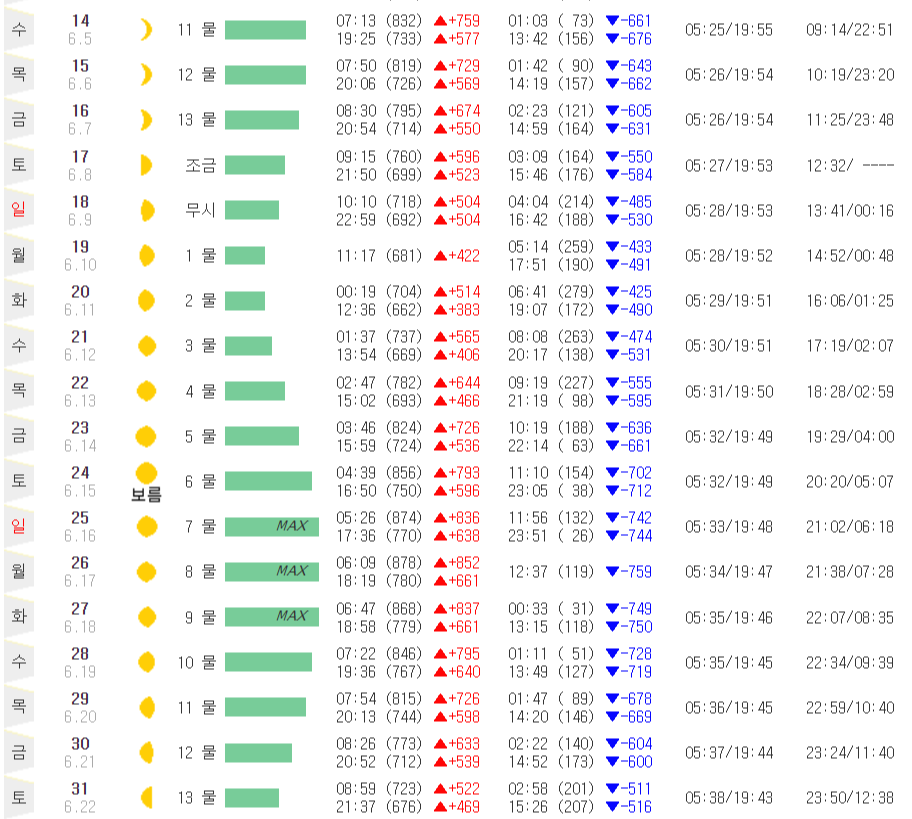The height and width of the screenshot is (819, 912).
Task: Click the moon phase icon for day 30
Action: click(x=147, y=752)
